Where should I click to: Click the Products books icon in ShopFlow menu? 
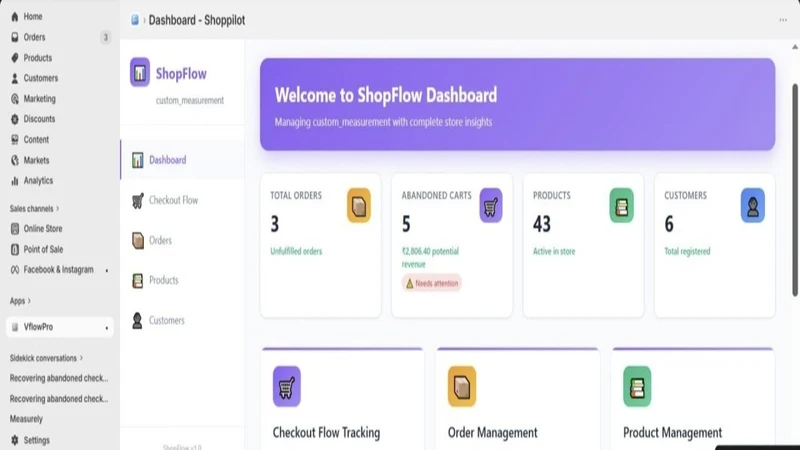[x=138, y=280]
